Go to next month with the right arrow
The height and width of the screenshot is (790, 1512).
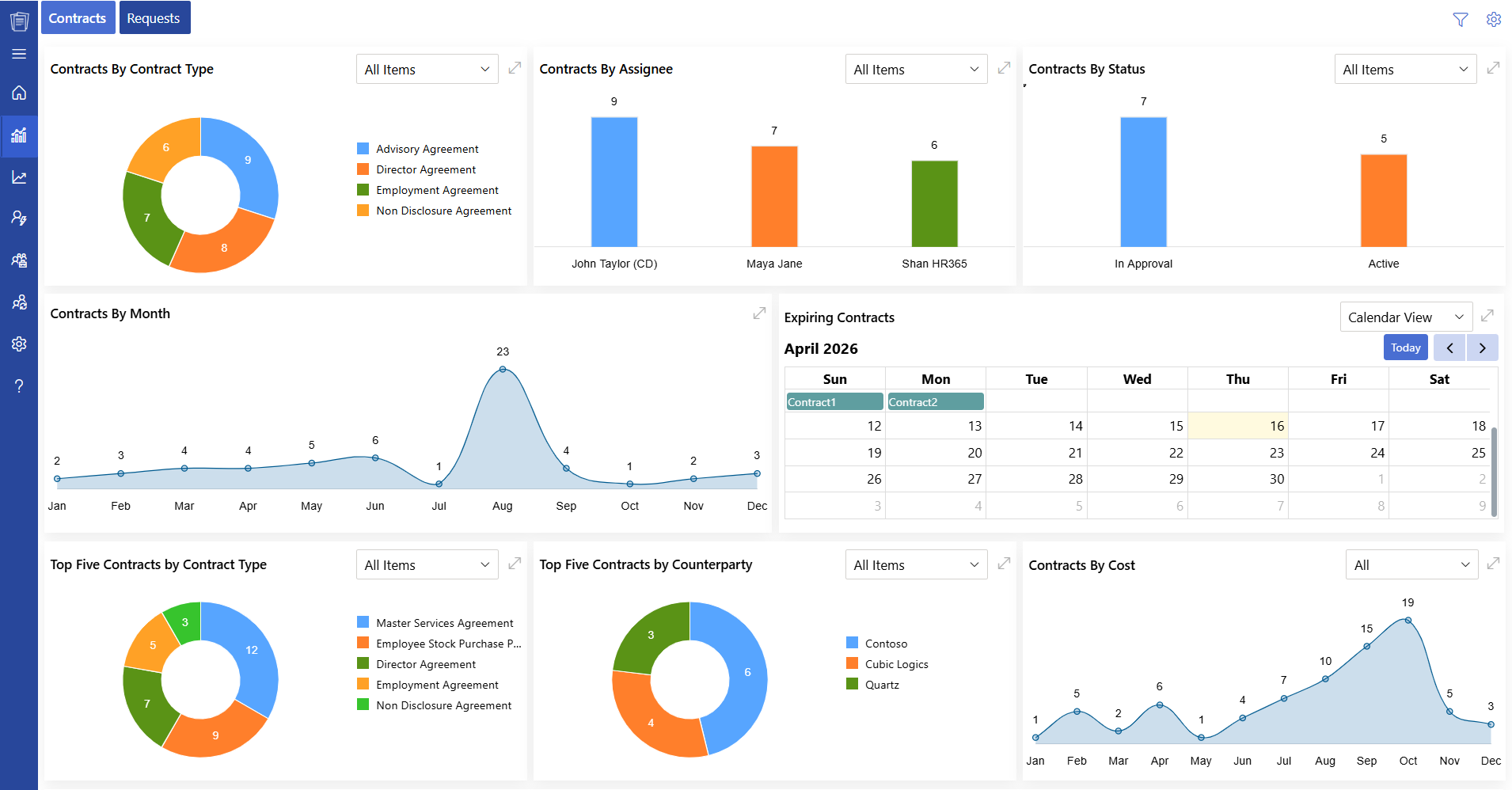click(1483, 347)
